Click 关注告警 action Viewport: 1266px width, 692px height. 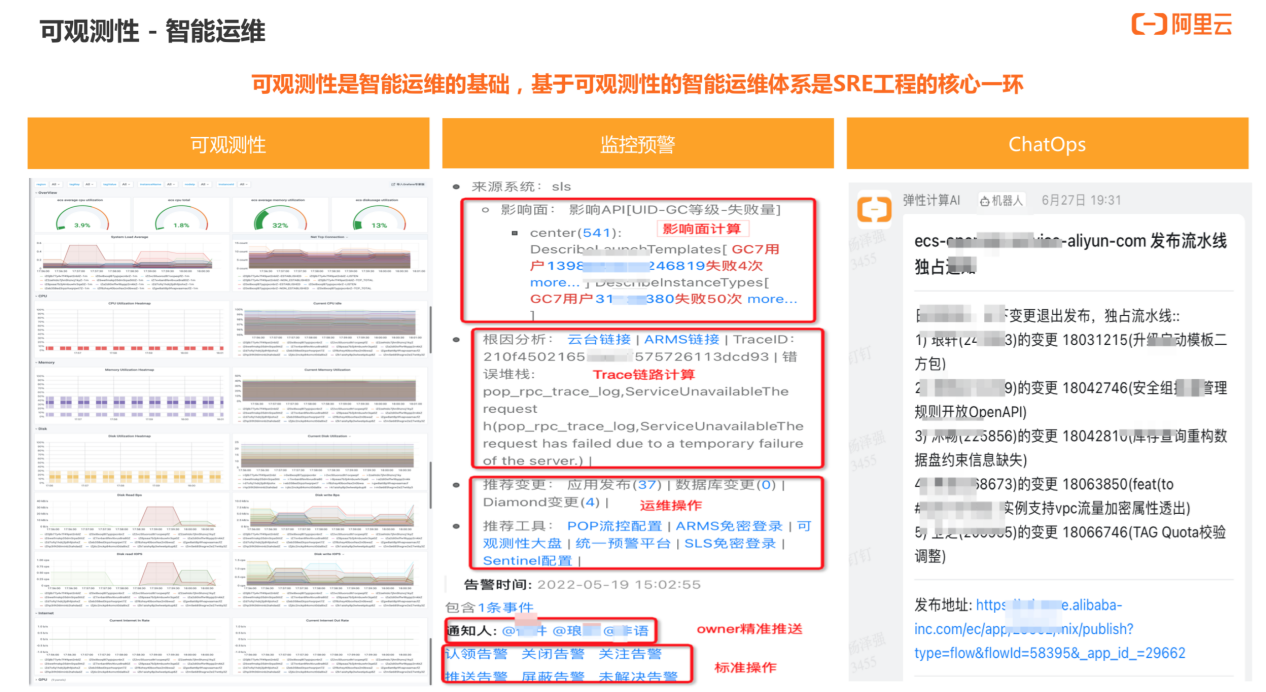click(631, 654)
